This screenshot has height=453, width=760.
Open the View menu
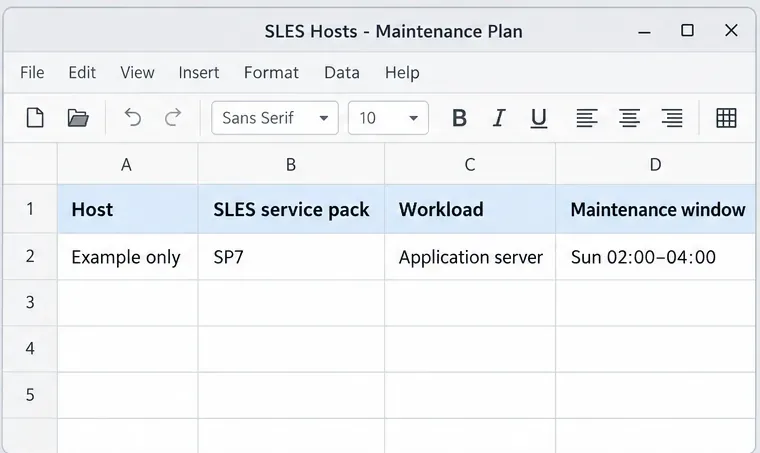point(137,73)
